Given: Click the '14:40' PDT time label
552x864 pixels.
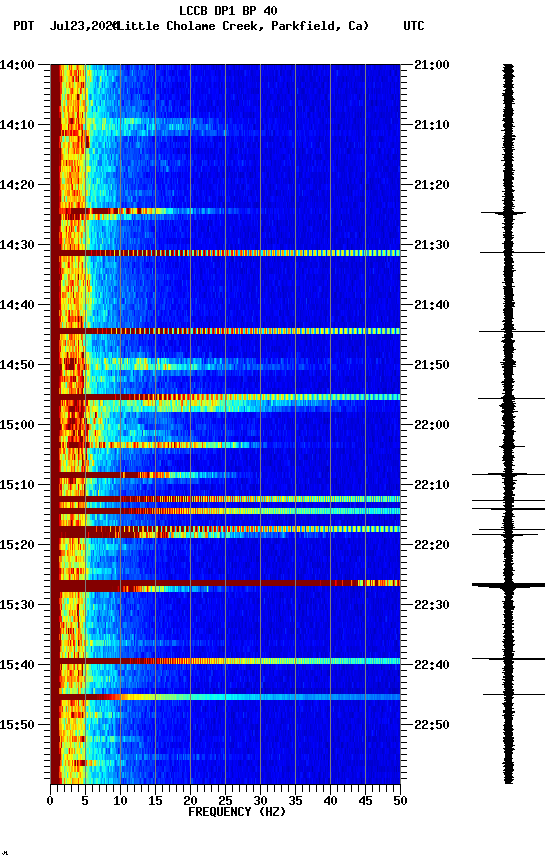Looking at the screenshot, I should [17, 305].
